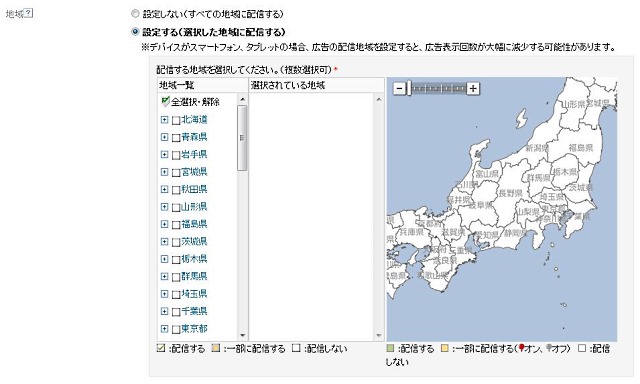Image resolution: width=640 pixels, height=384 pixels.
Task: Expand the 群馬県 tree node
Action: click(x=164, y=277)
